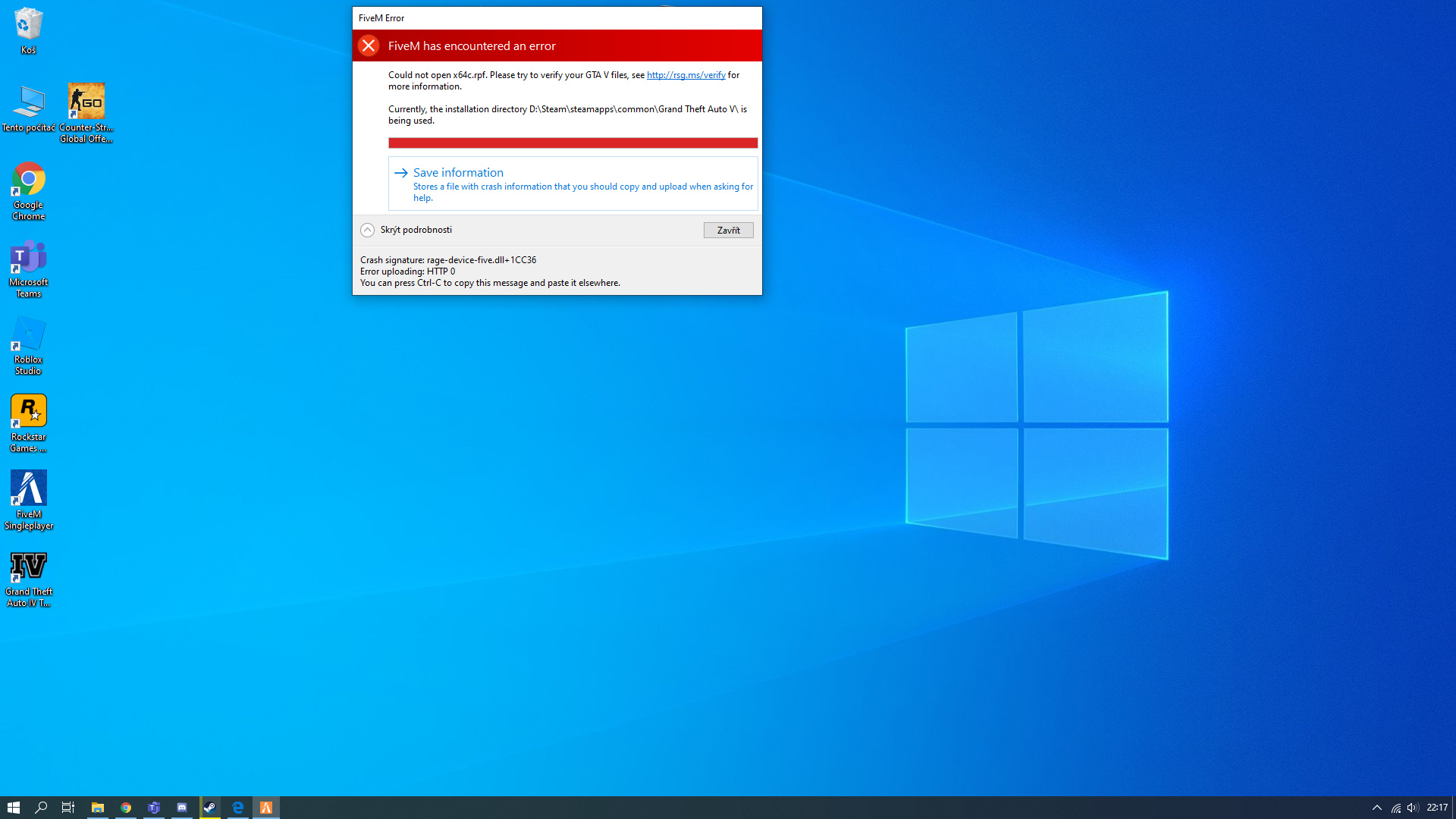Click 'Error uploading: HTTP 0' text

coord(407,271)
